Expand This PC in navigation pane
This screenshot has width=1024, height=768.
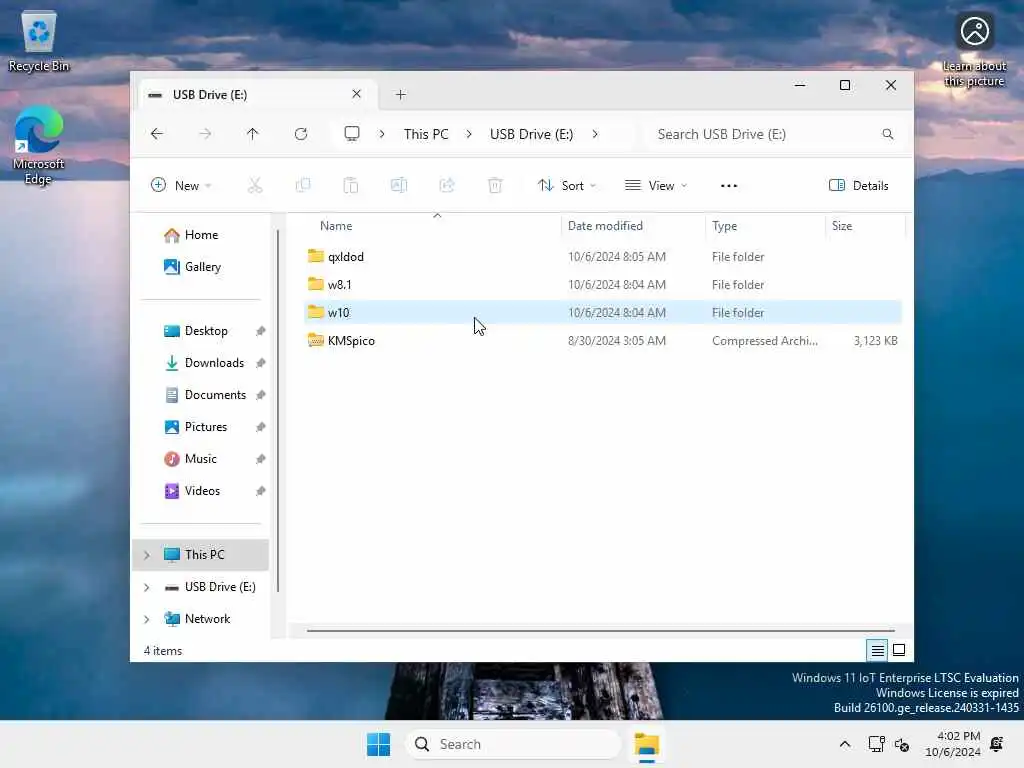[147, 555]
